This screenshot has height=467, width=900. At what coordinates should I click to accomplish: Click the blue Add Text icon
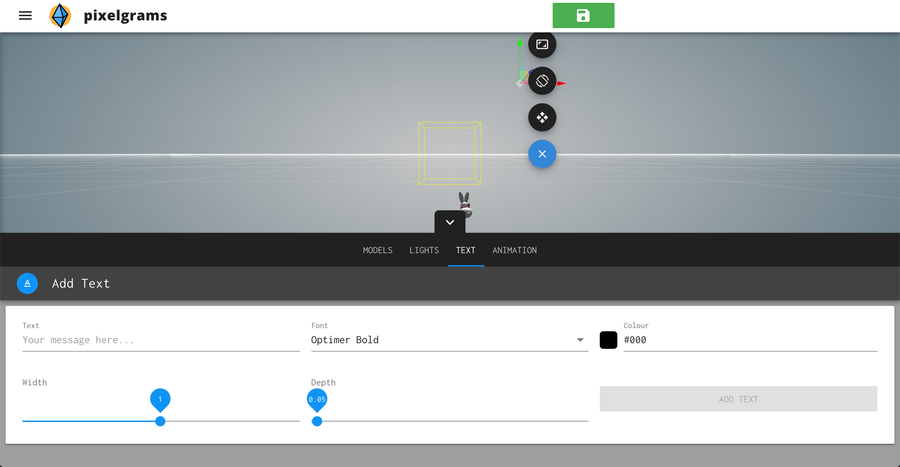coord(28,283)
